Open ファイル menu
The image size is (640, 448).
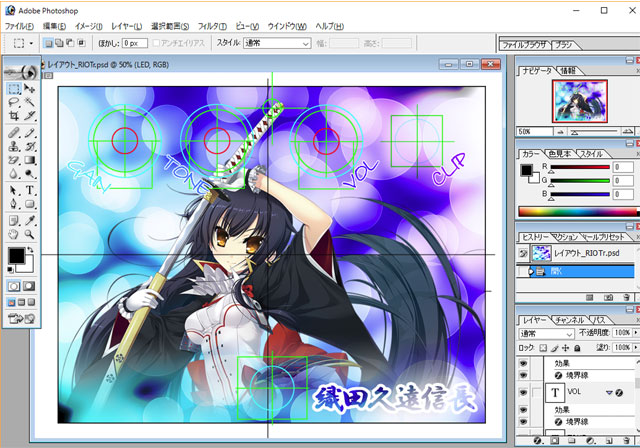click(x=19, y=27)
